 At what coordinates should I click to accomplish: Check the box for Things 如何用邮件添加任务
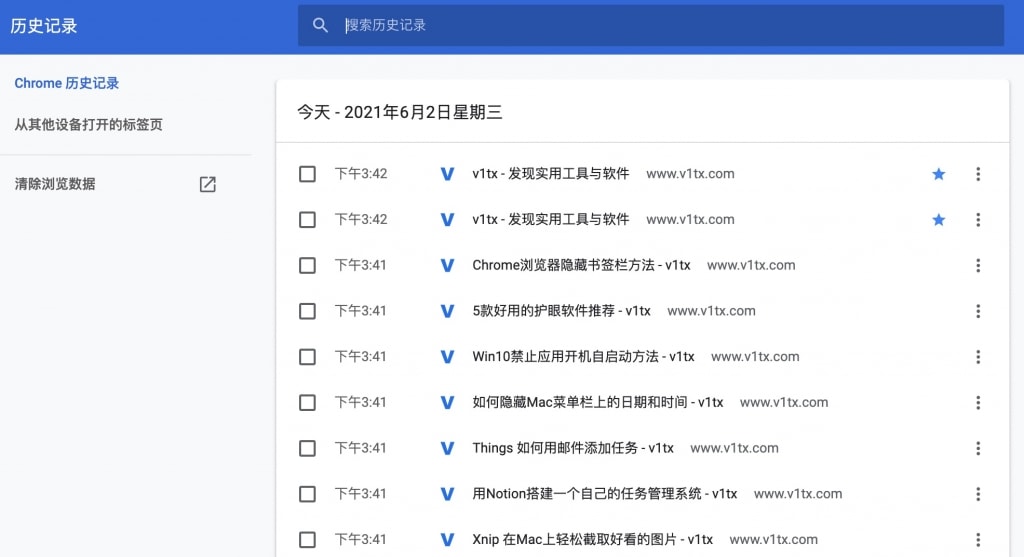tap(307, 448)
